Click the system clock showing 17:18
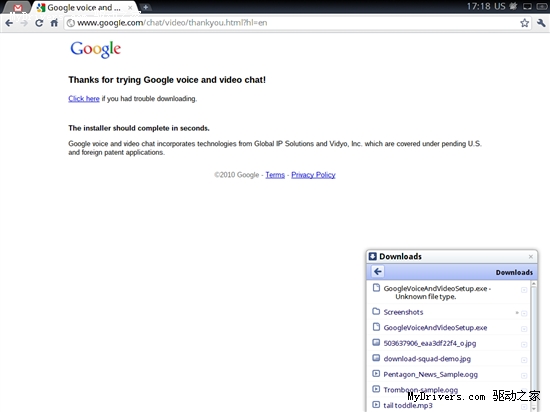 coord(478,6)
